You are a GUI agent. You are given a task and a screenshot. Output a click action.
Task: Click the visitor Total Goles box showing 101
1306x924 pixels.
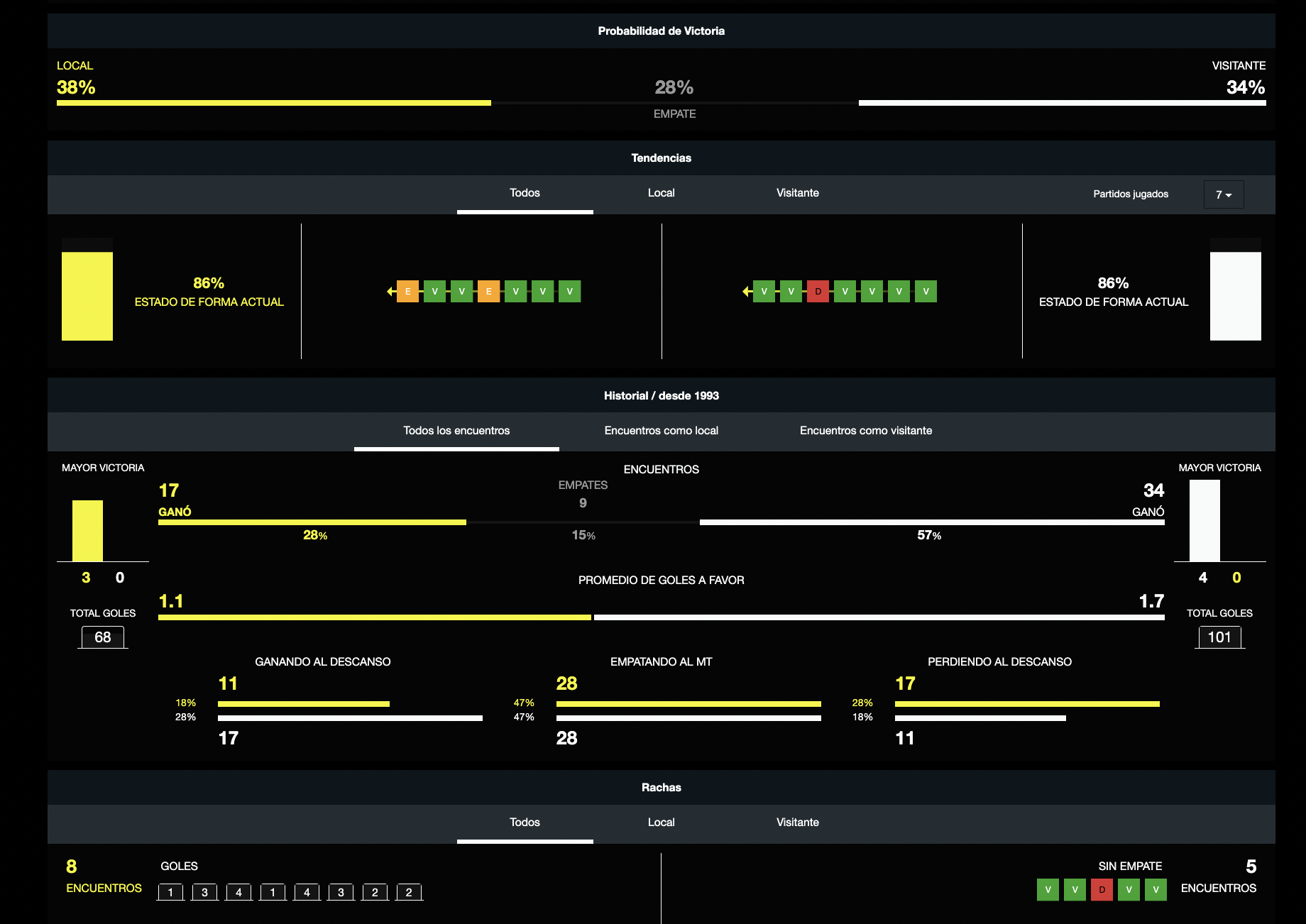click(x=1219, y=637)
